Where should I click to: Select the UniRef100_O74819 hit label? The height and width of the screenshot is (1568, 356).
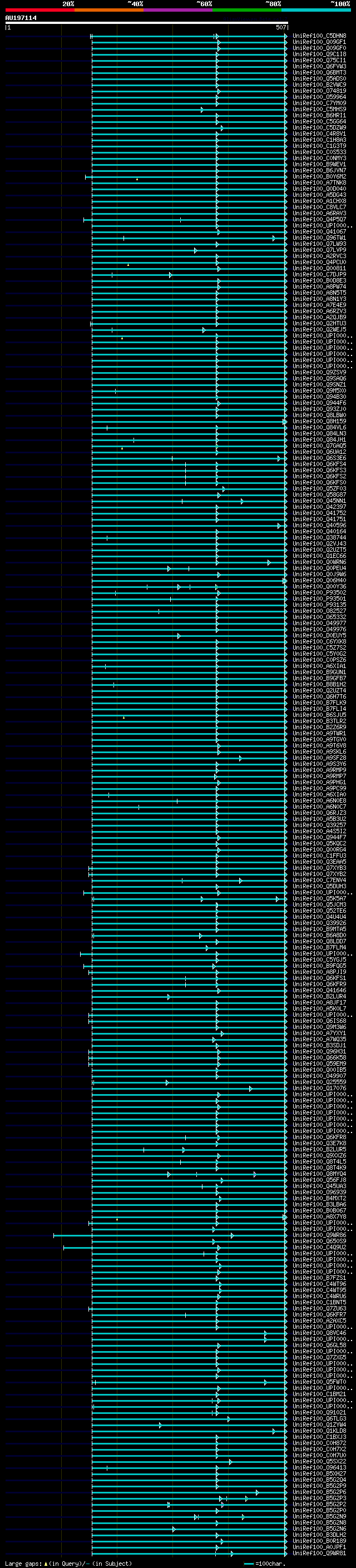pyautogui.click(x=319, y=91)
